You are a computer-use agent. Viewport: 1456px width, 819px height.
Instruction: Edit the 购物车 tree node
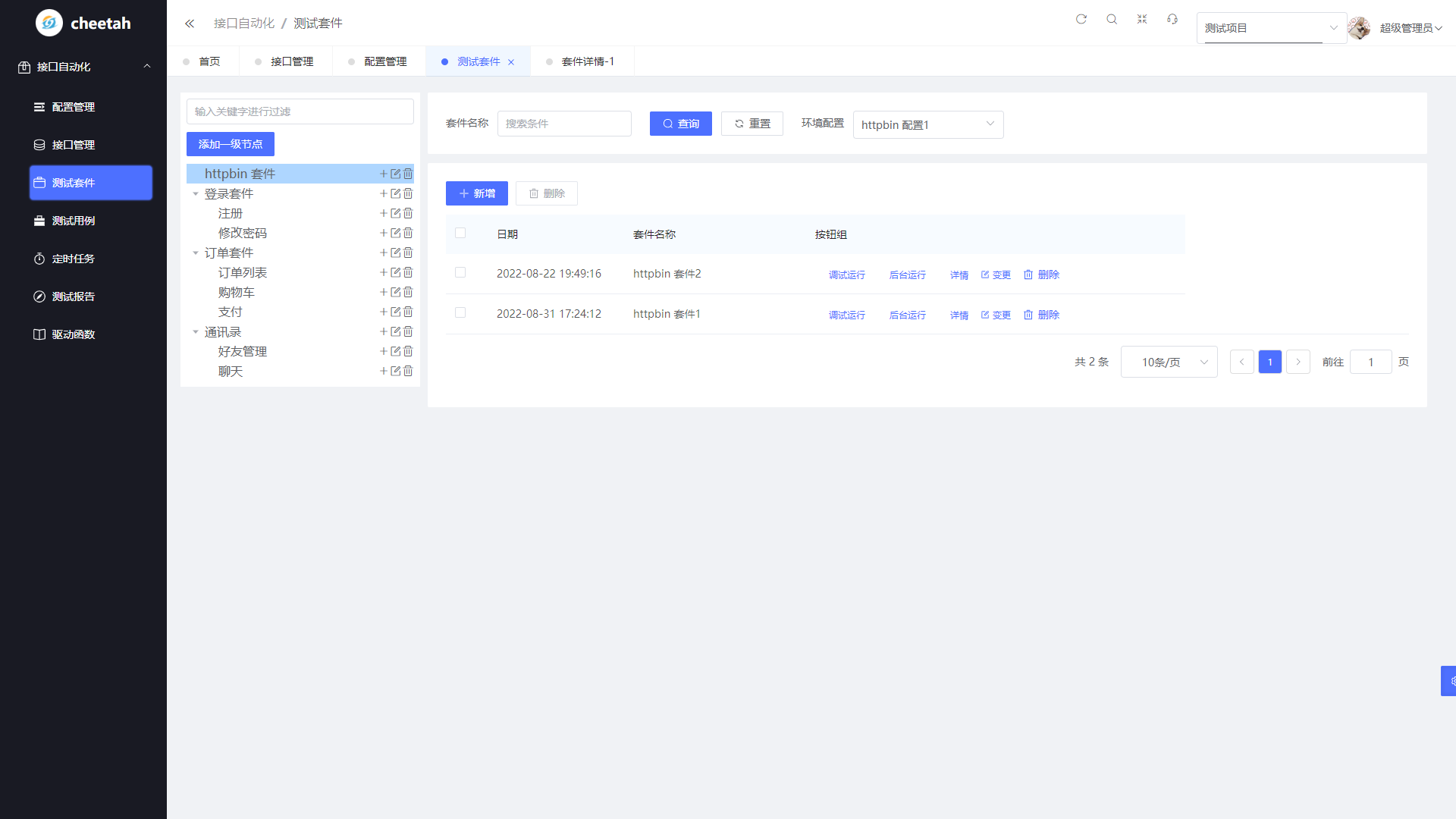[395, 292]
